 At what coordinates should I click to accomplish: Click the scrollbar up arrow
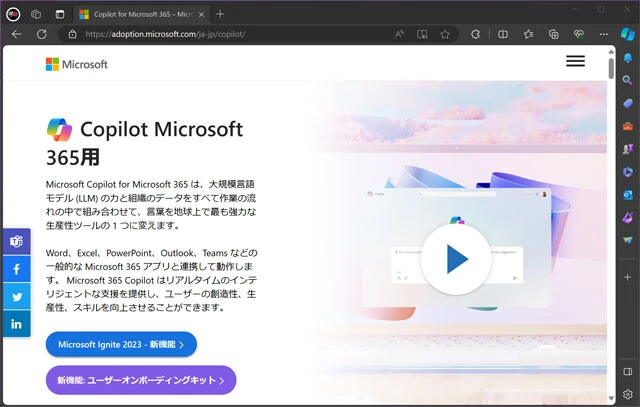(x=611, y=52)
